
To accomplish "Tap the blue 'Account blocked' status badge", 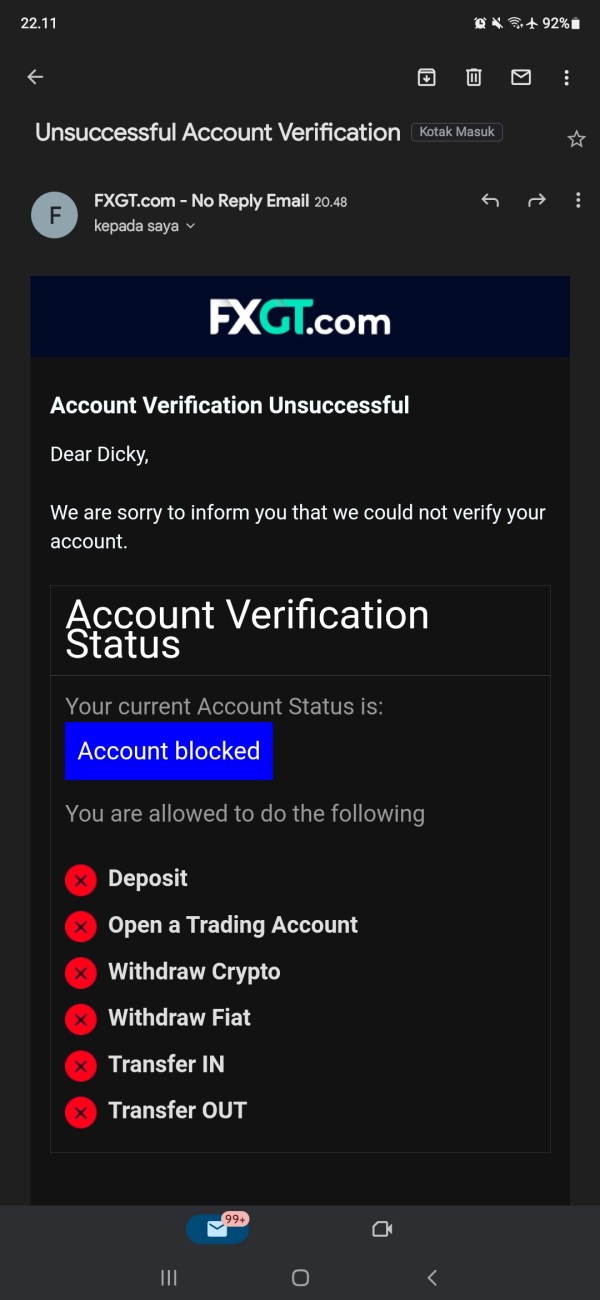I will pos(169,751).
